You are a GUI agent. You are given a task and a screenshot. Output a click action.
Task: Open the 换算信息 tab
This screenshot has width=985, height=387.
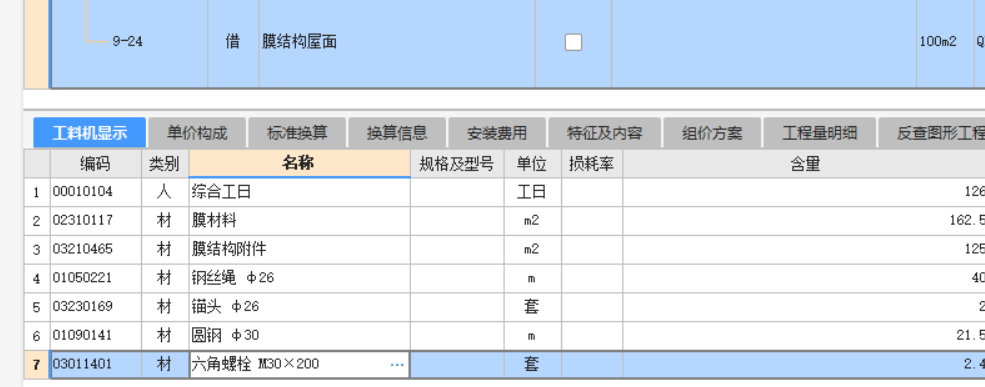click(x=397, y=133)
